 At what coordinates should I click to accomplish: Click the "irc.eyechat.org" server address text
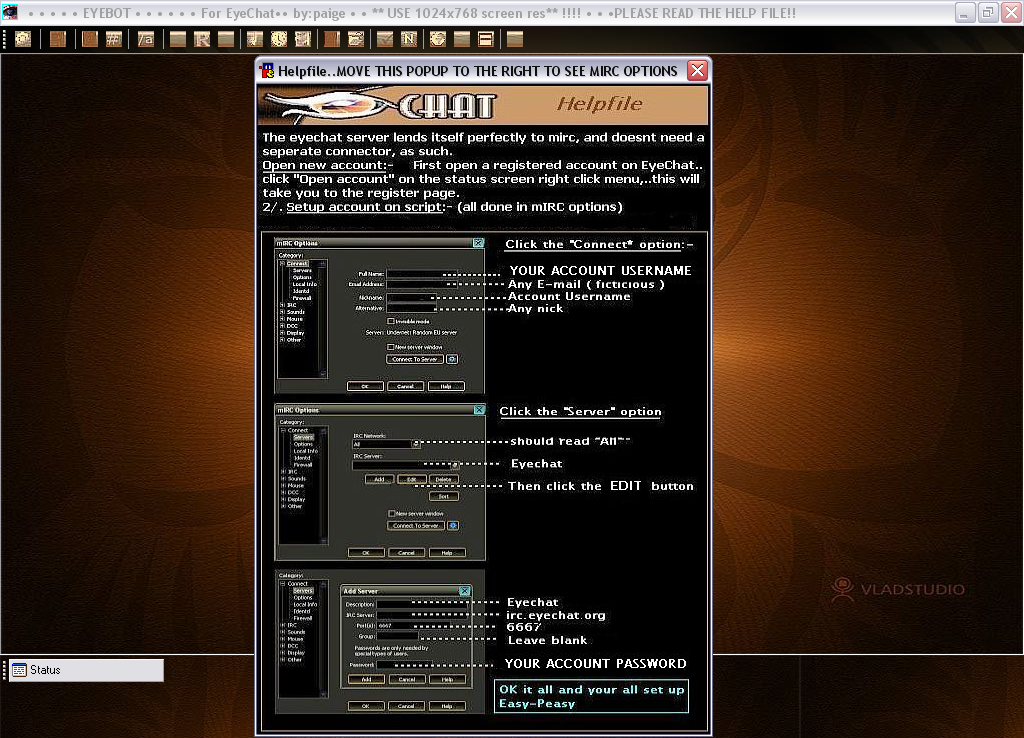coord(556,615)
